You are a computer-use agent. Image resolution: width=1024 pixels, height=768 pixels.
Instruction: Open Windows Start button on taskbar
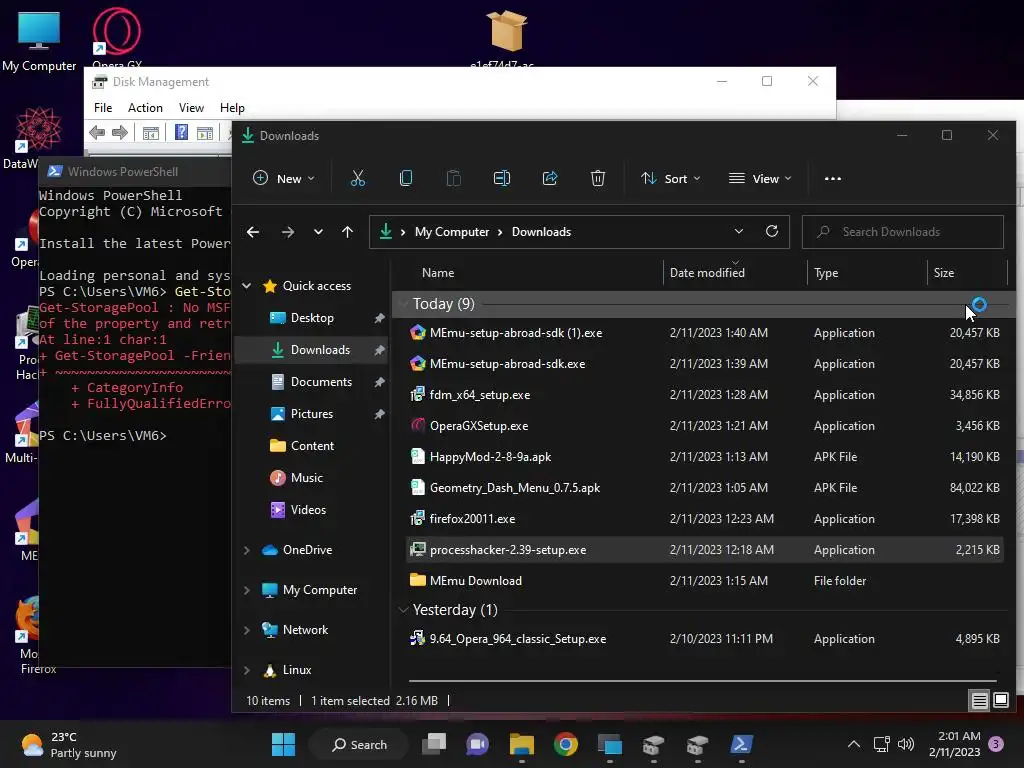pos(283,744)
